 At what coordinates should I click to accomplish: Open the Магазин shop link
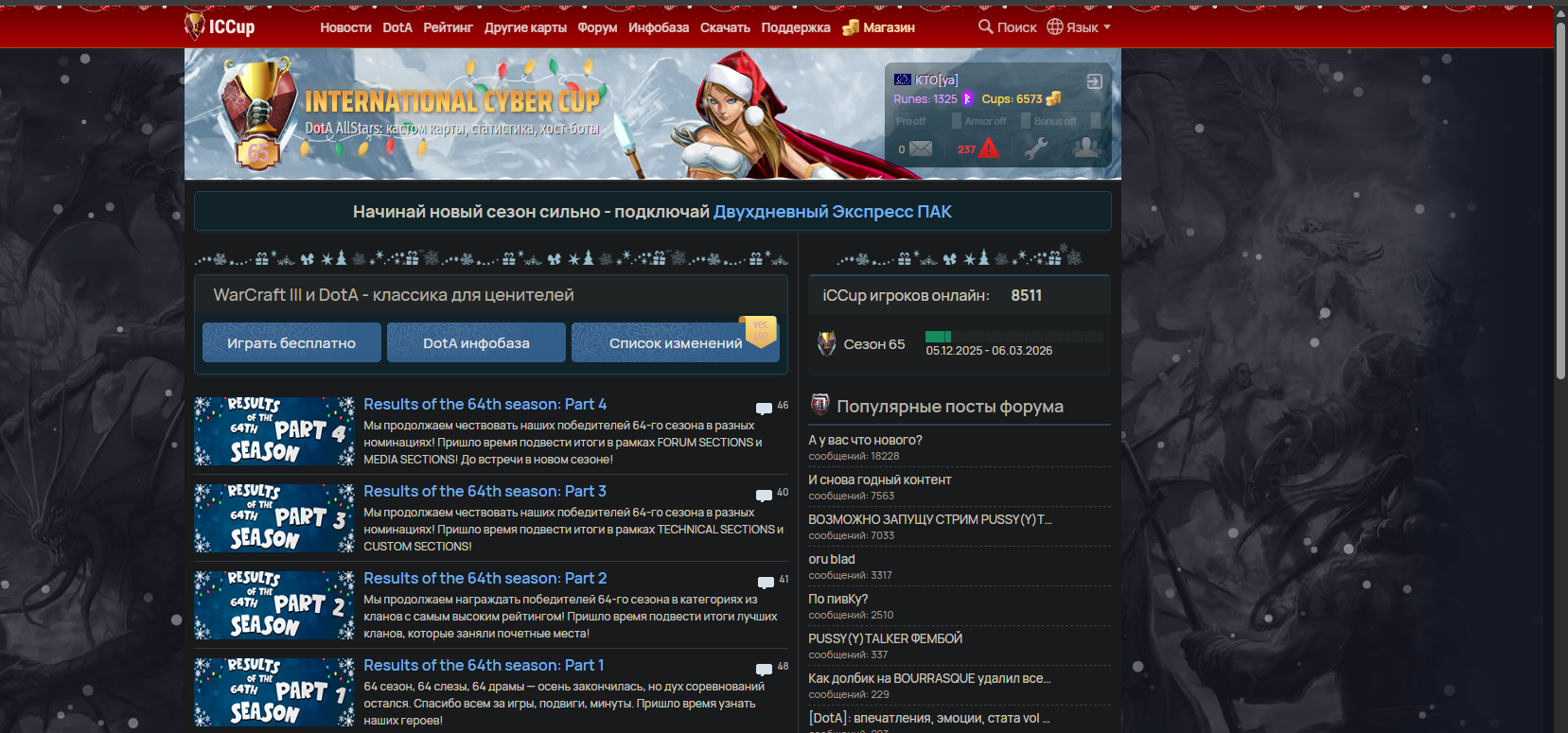pyautogui.click(x=889, y=27)
